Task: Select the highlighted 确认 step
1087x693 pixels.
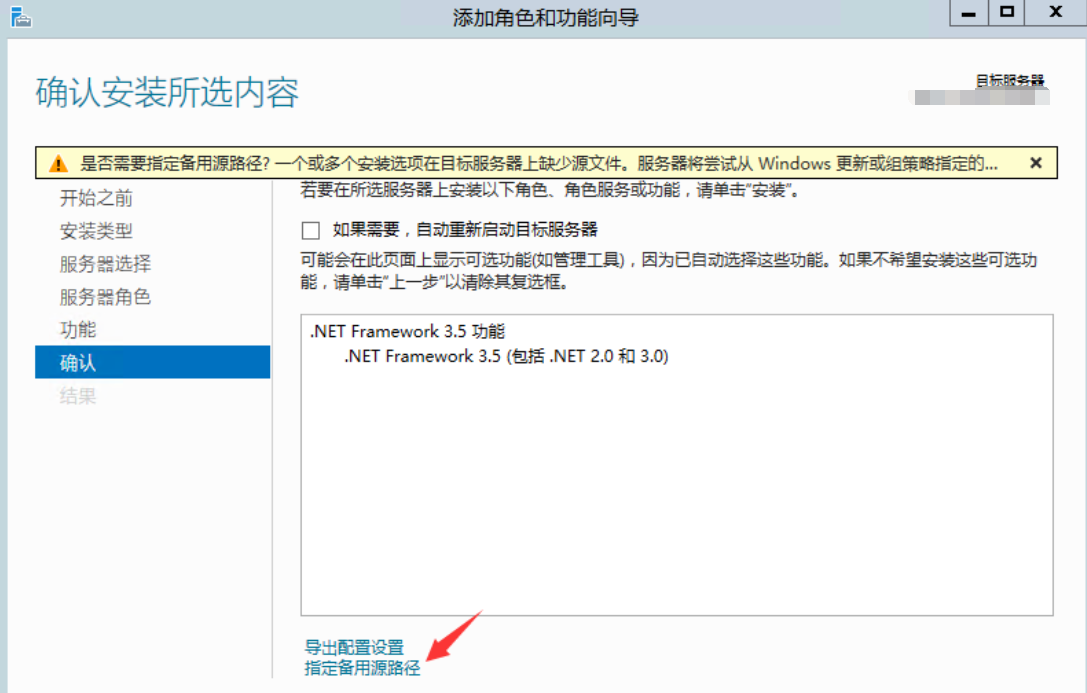Action: (153, 362)
